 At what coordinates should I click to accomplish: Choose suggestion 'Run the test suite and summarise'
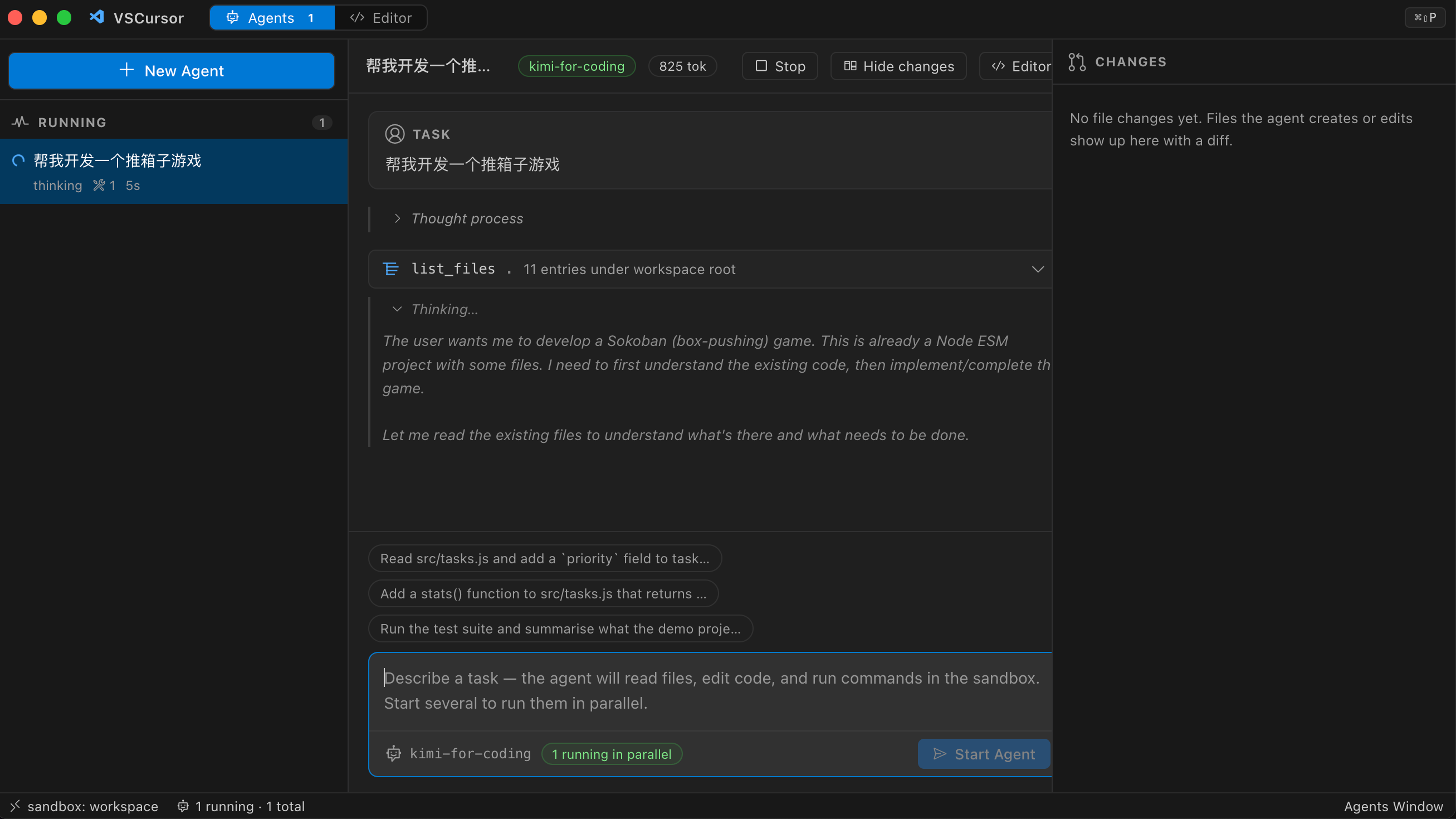(x=560, y=628)
